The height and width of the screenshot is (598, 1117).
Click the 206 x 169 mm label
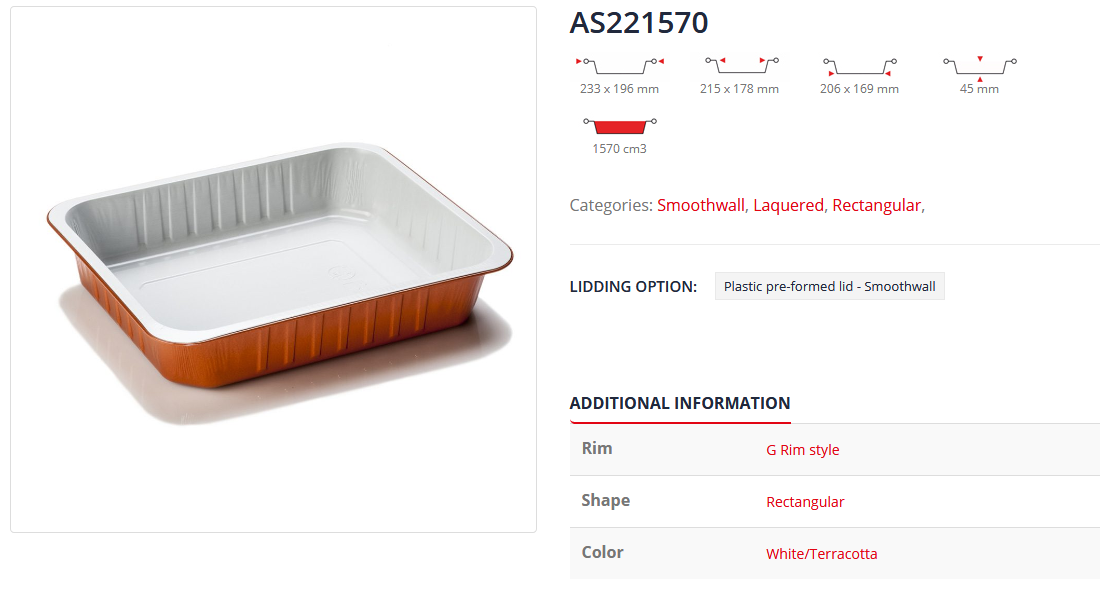coord(859,89)
